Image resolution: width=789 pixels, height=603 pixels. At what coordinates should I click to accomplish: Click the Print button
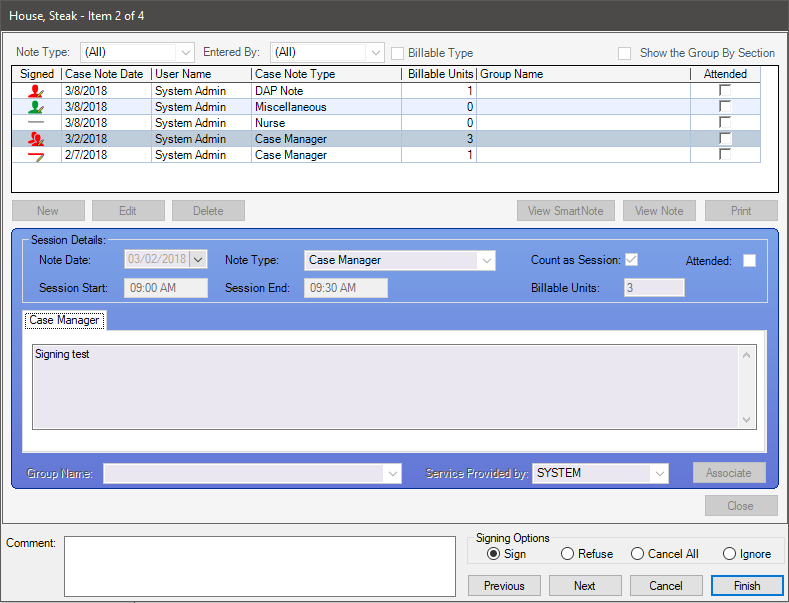[x=741, y=211]
